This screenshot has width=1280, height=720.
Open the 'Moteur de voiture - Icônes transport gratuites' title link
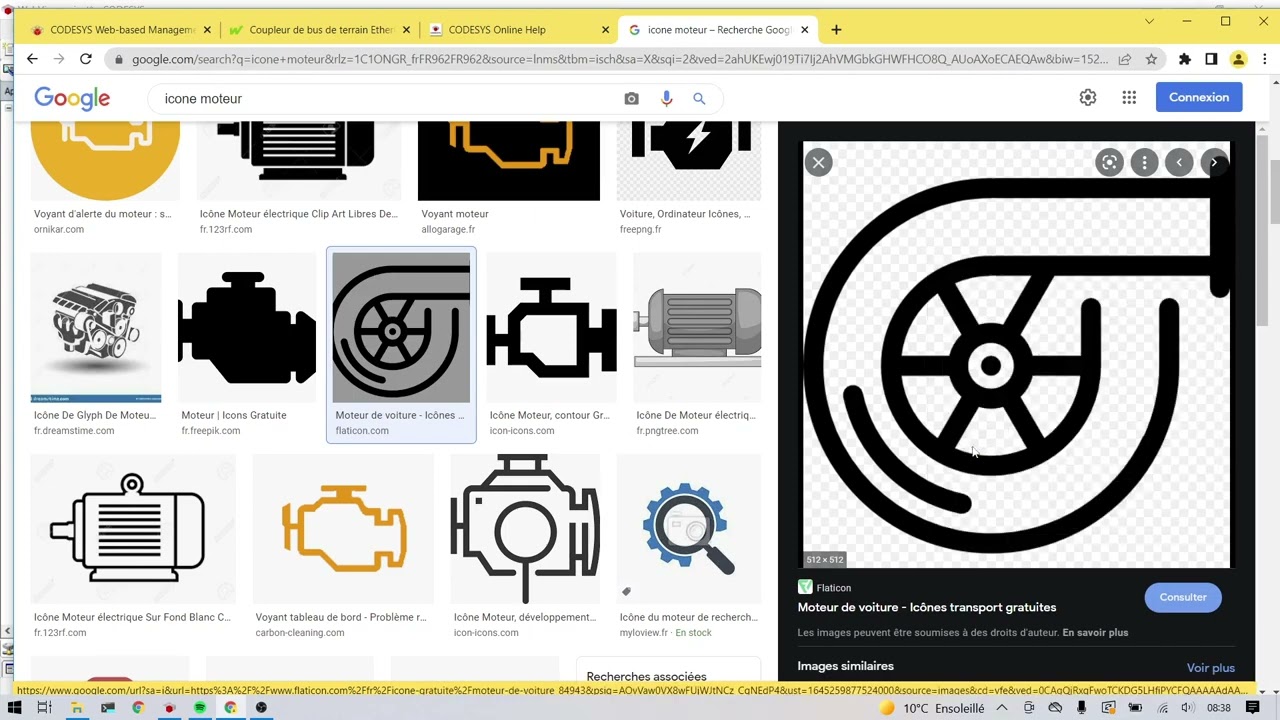[927, 607]
